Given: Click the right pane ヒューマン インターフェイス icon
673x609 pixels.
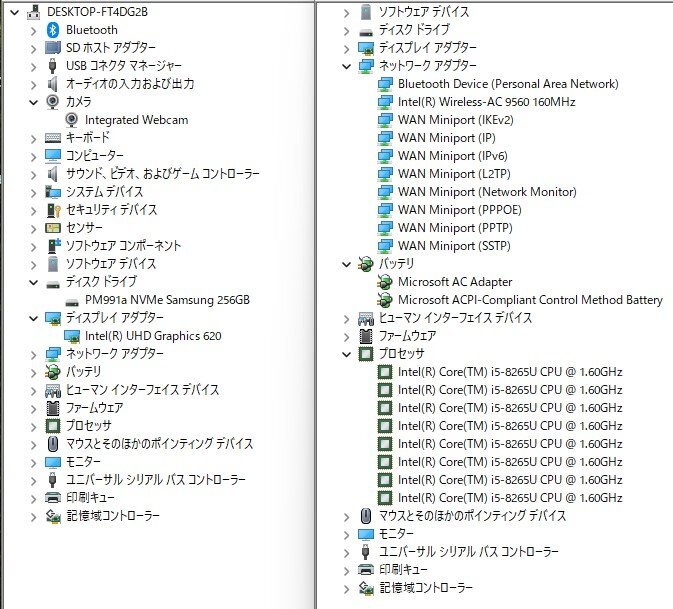Looking at the screenshot, I should coord(366,318).
